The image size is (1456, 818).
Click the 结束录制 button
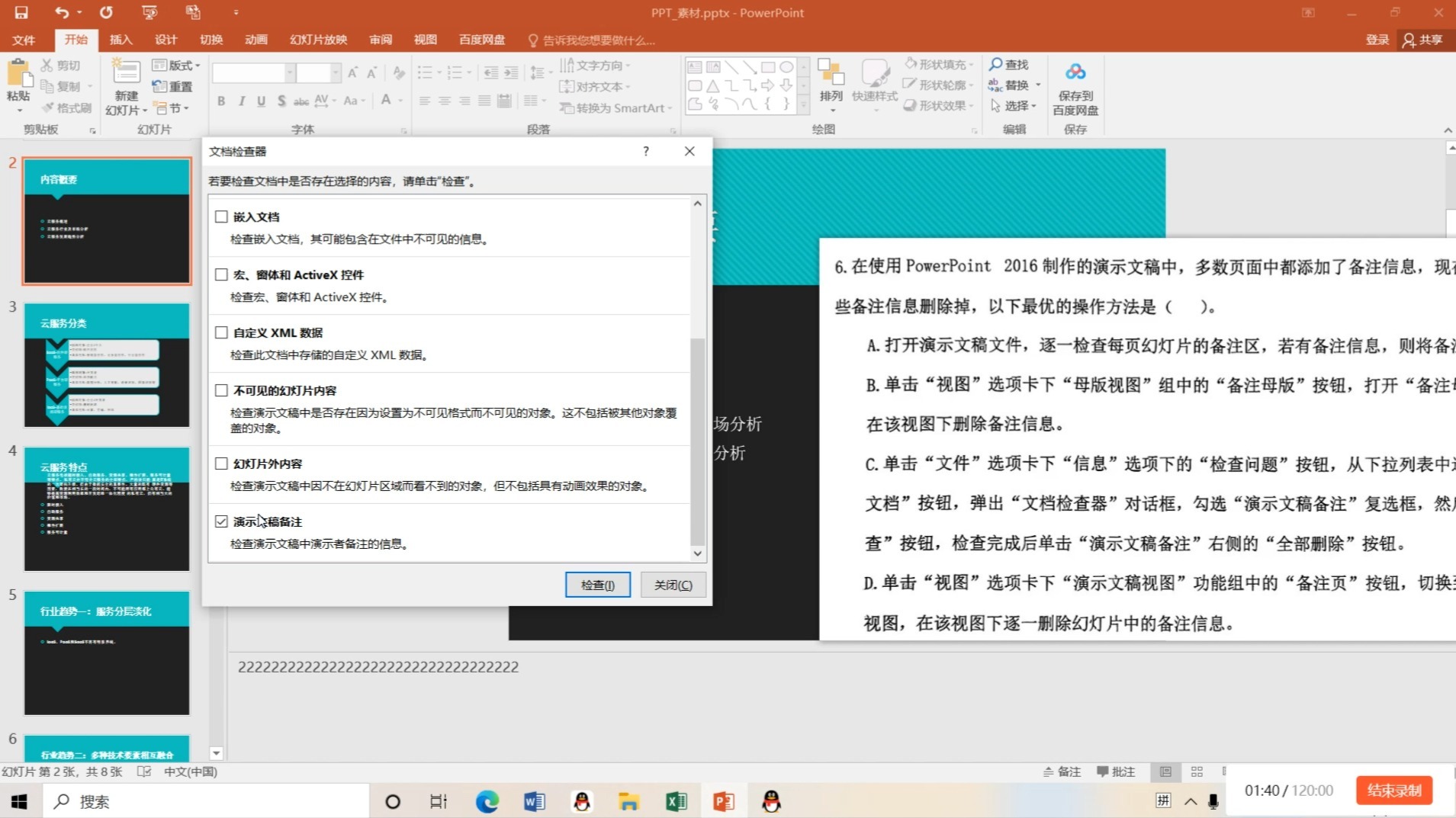[1393, 791]
